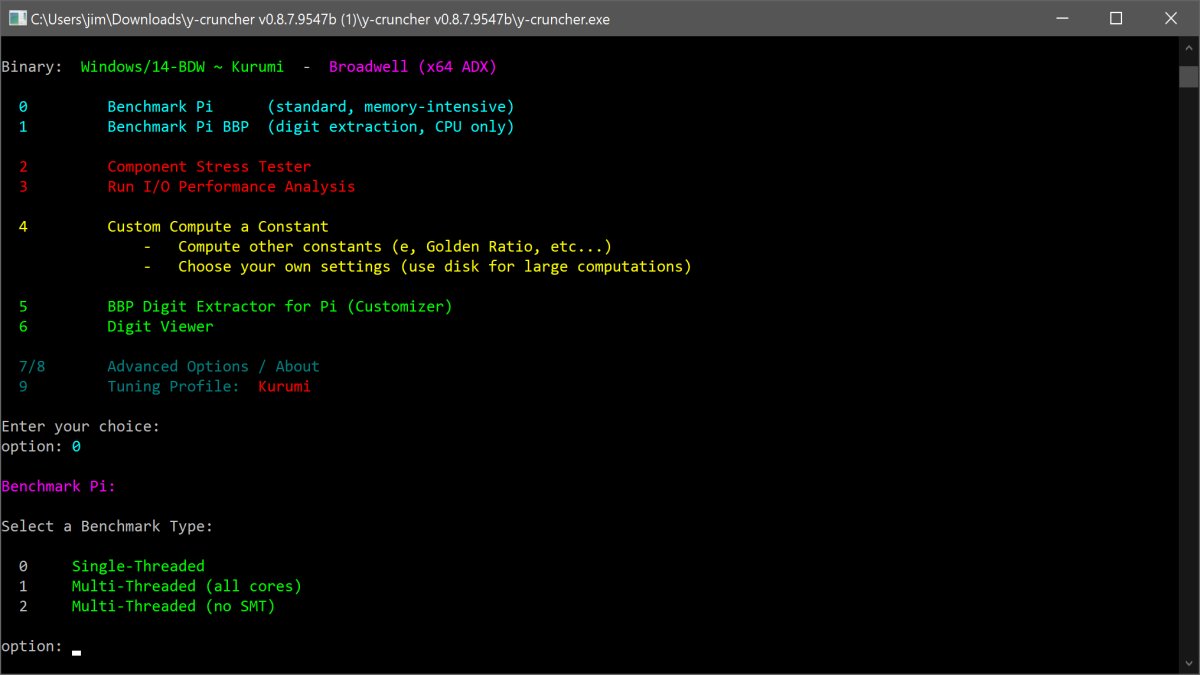
Task: Click the 'Tuning Profile:' label
Action: pos(173,387)
